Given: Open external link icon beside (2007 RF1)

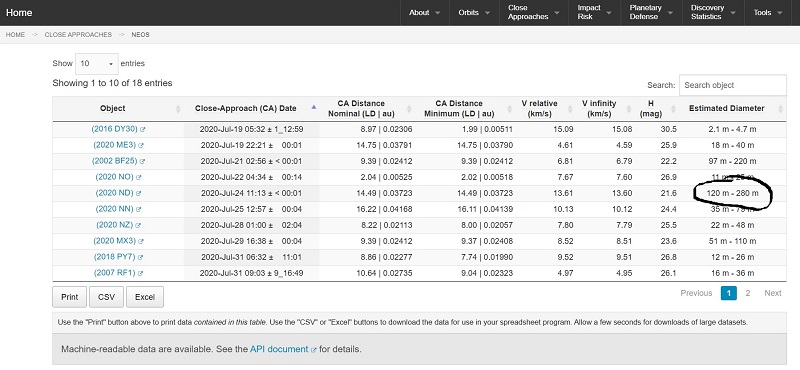Looking at the screenshot, I should tap(140, 274).
